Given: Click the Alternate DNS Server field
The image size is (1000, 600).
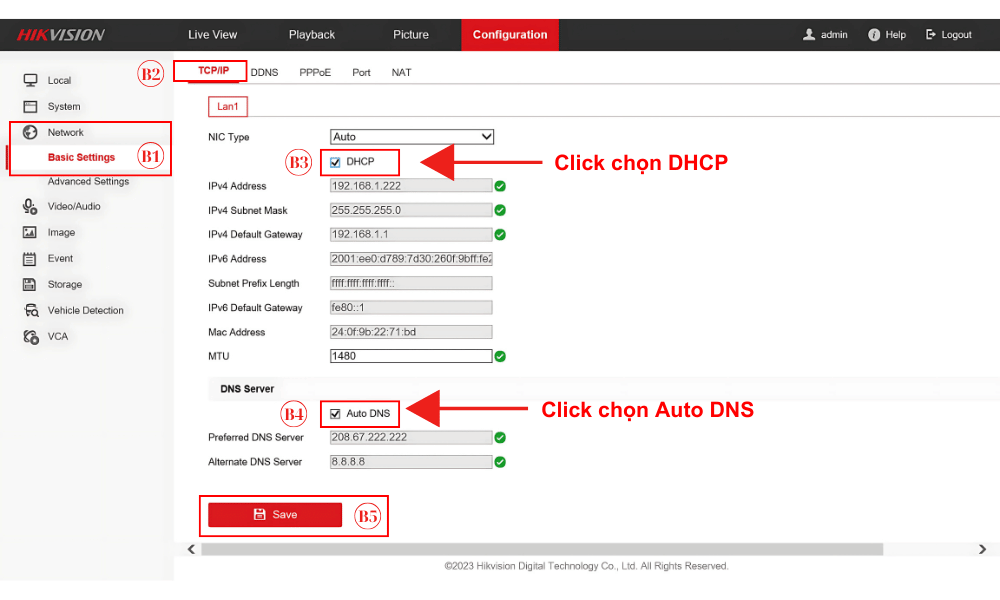Looking at the screenshot, I should pyautogui.click(x=411, y=462).
